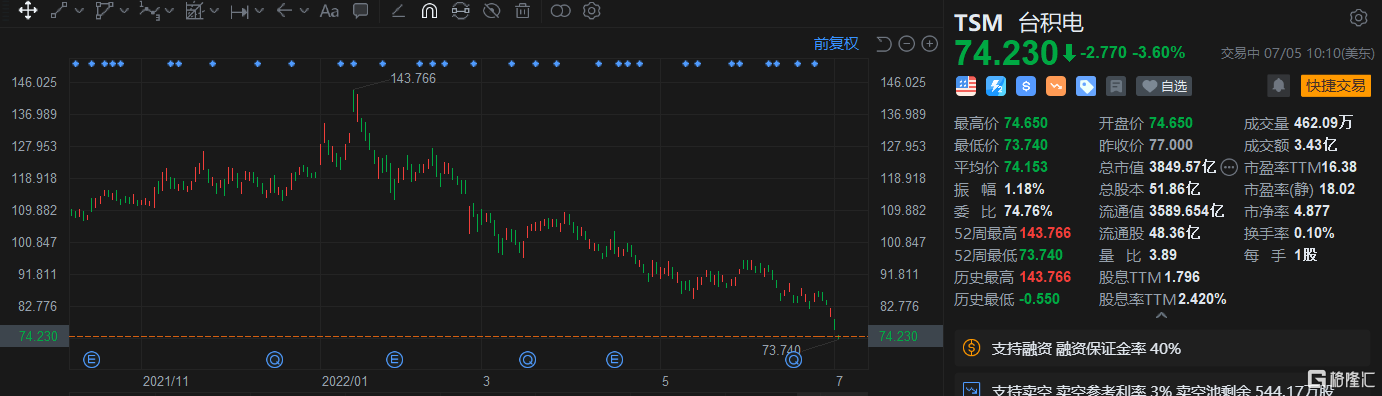
Task: Click the 快捷交易 quick trade button
Action: [x=1335, y=86]
